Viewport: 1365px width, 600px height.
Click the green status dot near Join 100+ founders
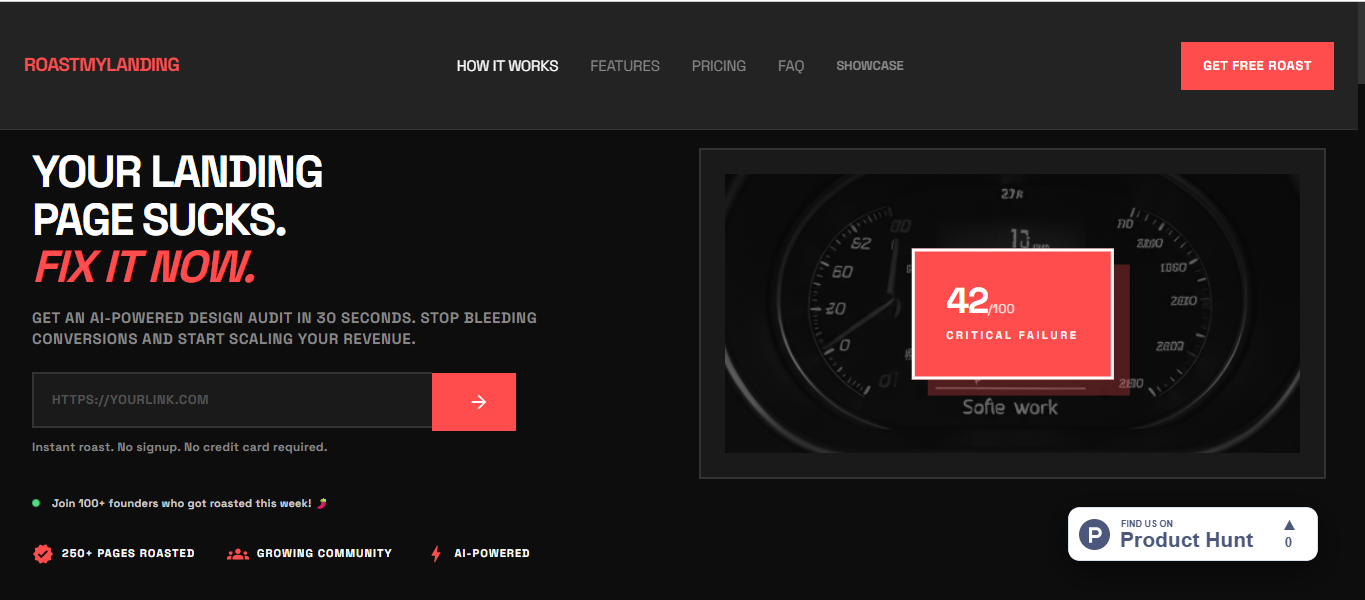tap(37, 503)
